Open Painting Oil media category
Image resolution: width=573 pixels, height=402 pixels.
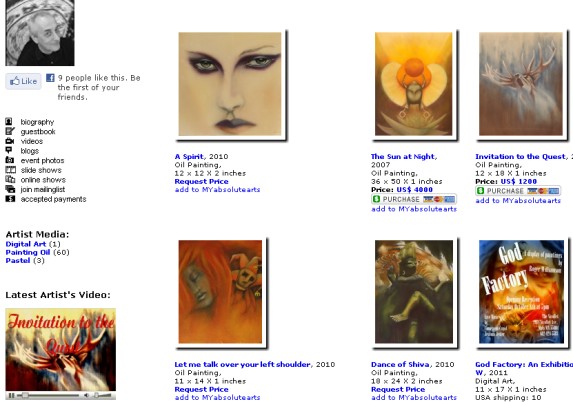click(x=27, y=253)
